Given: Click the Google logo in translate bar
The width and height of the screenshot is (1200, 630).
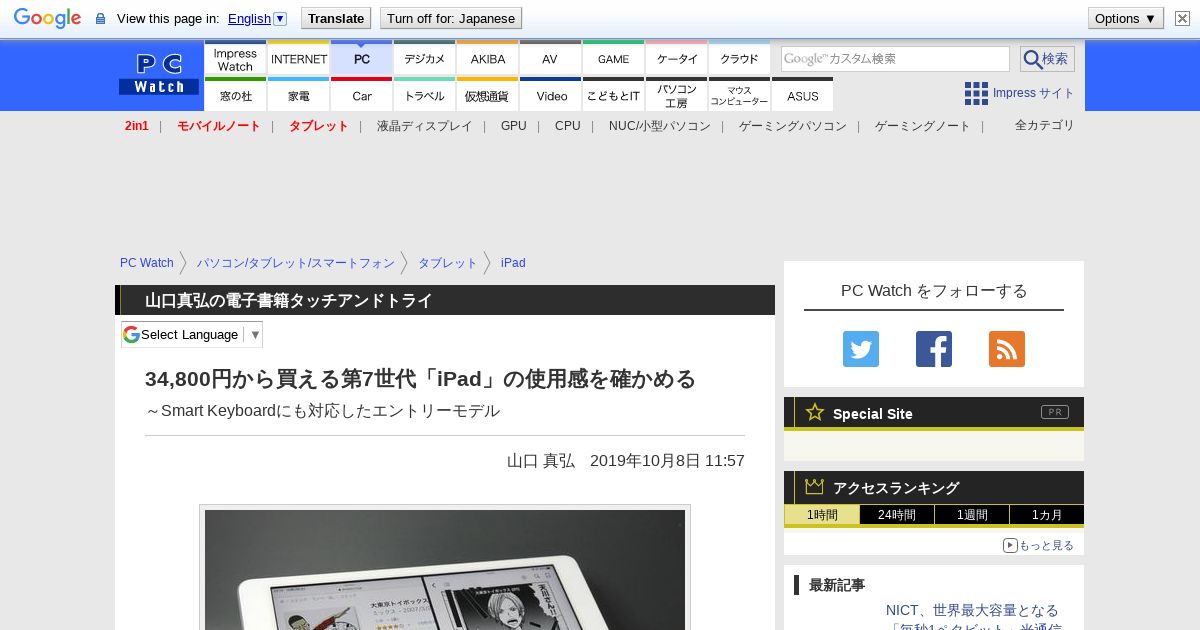Looking at the screenshot, I should coord(47,18).
